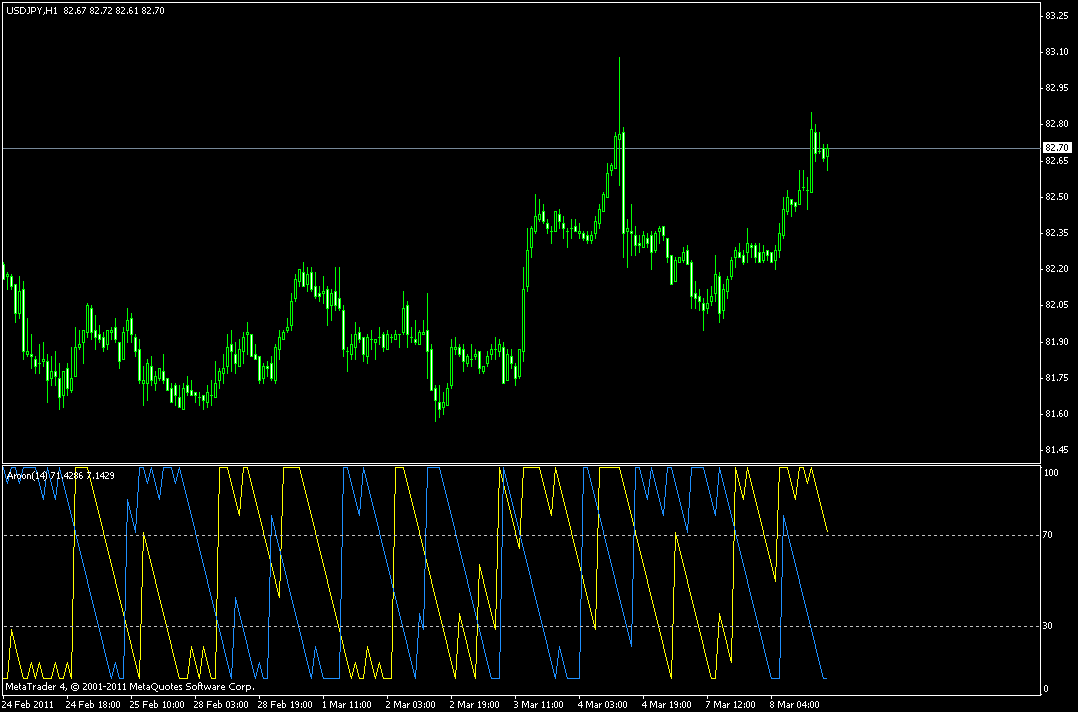Click the 24 Feb 2011 date label
1078x712 pixels.
coord(28,704)
